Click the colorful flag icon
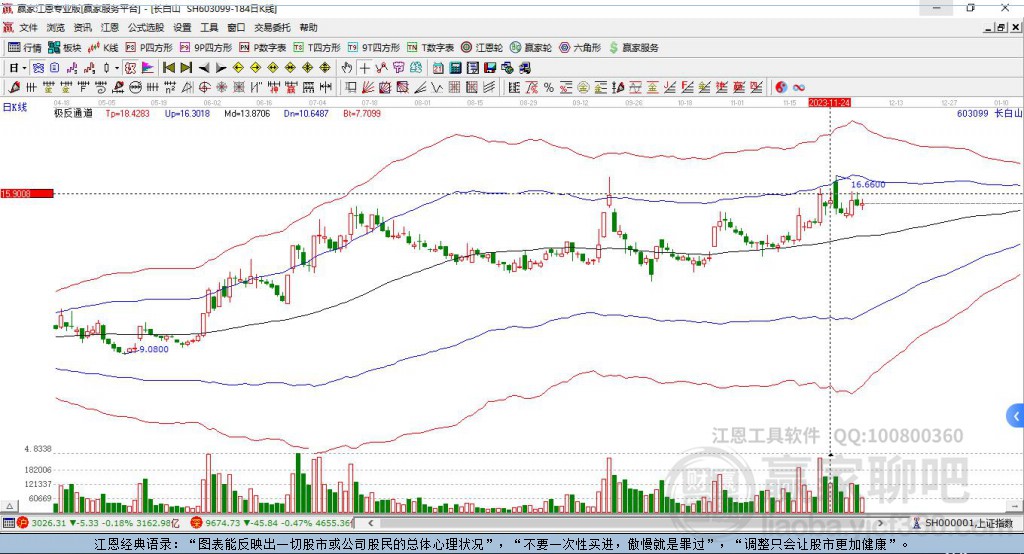Image resolution: width=1024 pixels, height=554 pixels. 148,68
